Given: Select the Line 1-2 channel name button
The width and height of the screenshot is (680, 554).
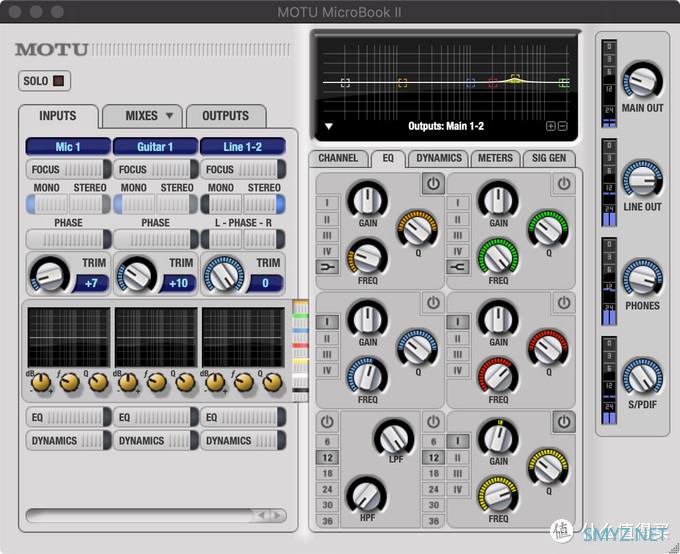Looking at the screenshot, I should coord(242,147).
